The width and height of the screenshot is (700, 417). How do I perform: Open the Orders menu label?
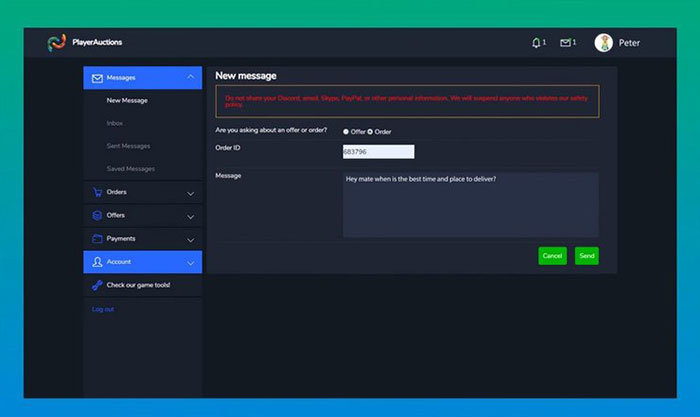117,192
